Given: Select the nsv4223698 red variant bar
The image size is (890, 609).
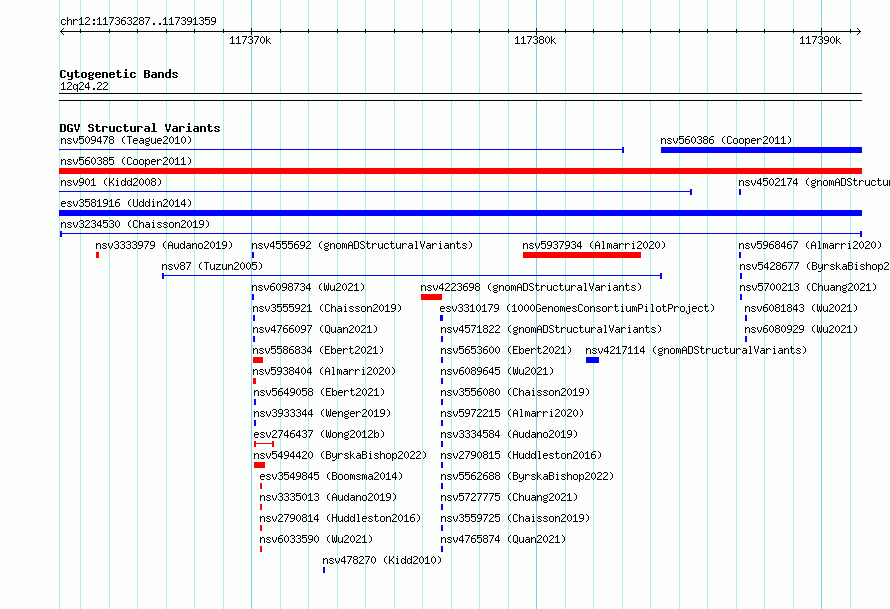Looking at the screenshot, I should [431, 297].
